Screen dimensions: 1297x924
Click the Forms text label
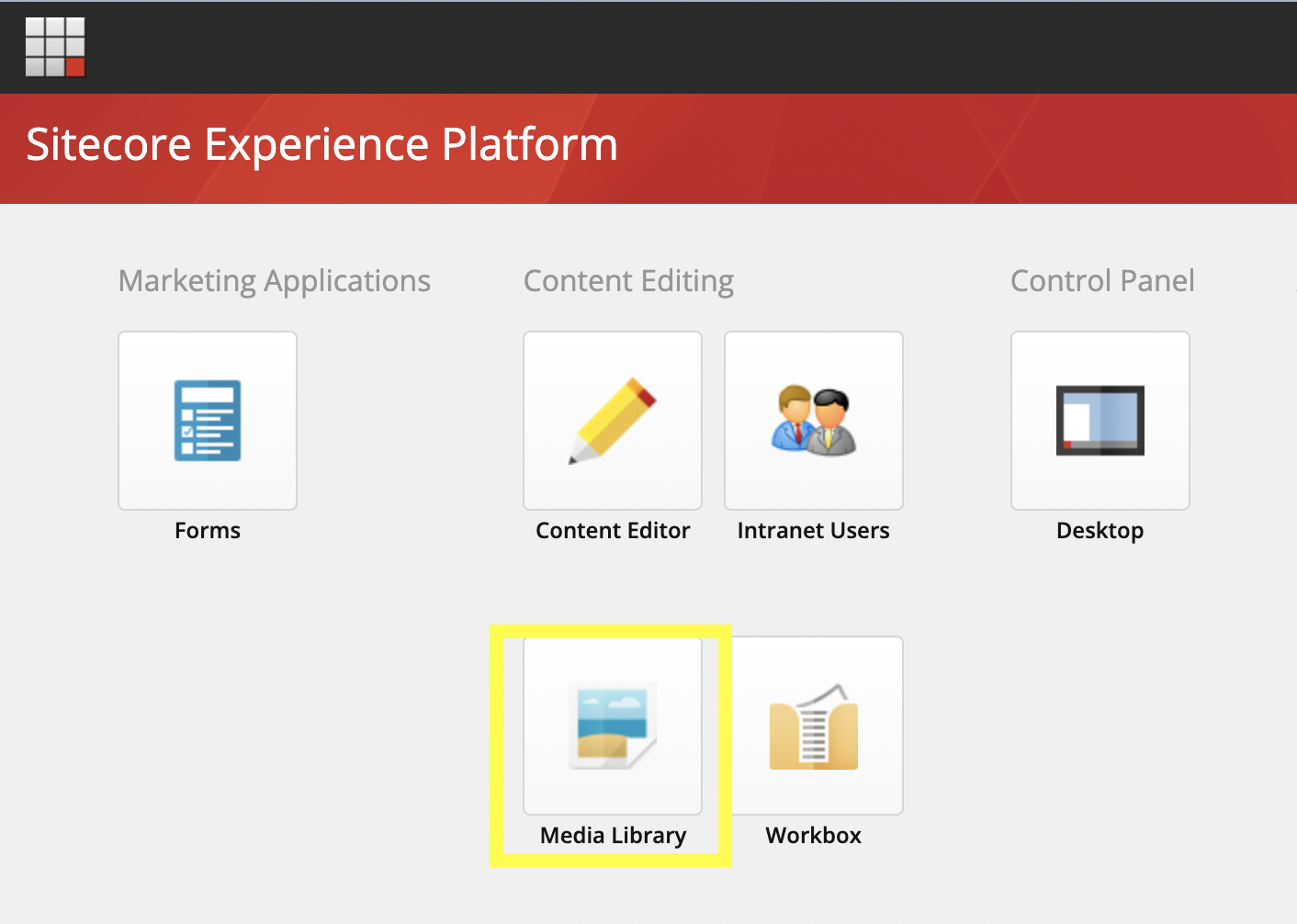(x=207, y=530)
